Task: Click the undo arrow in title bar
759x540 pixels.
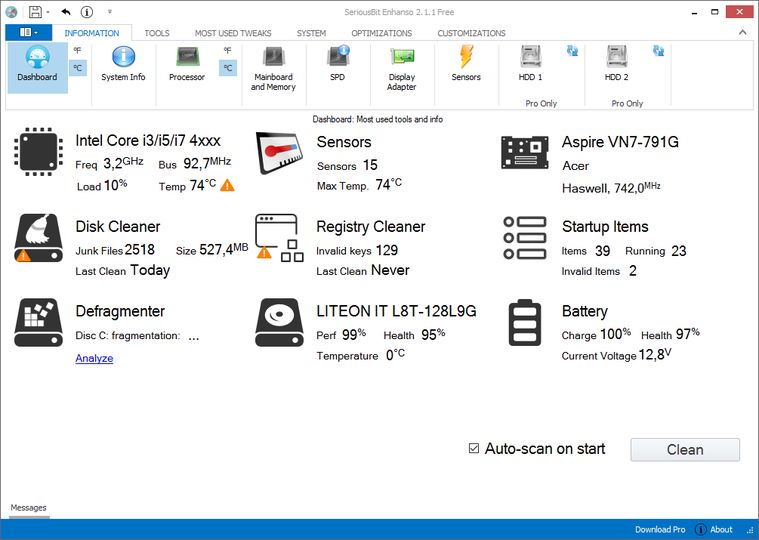Action: coord(66,12)
